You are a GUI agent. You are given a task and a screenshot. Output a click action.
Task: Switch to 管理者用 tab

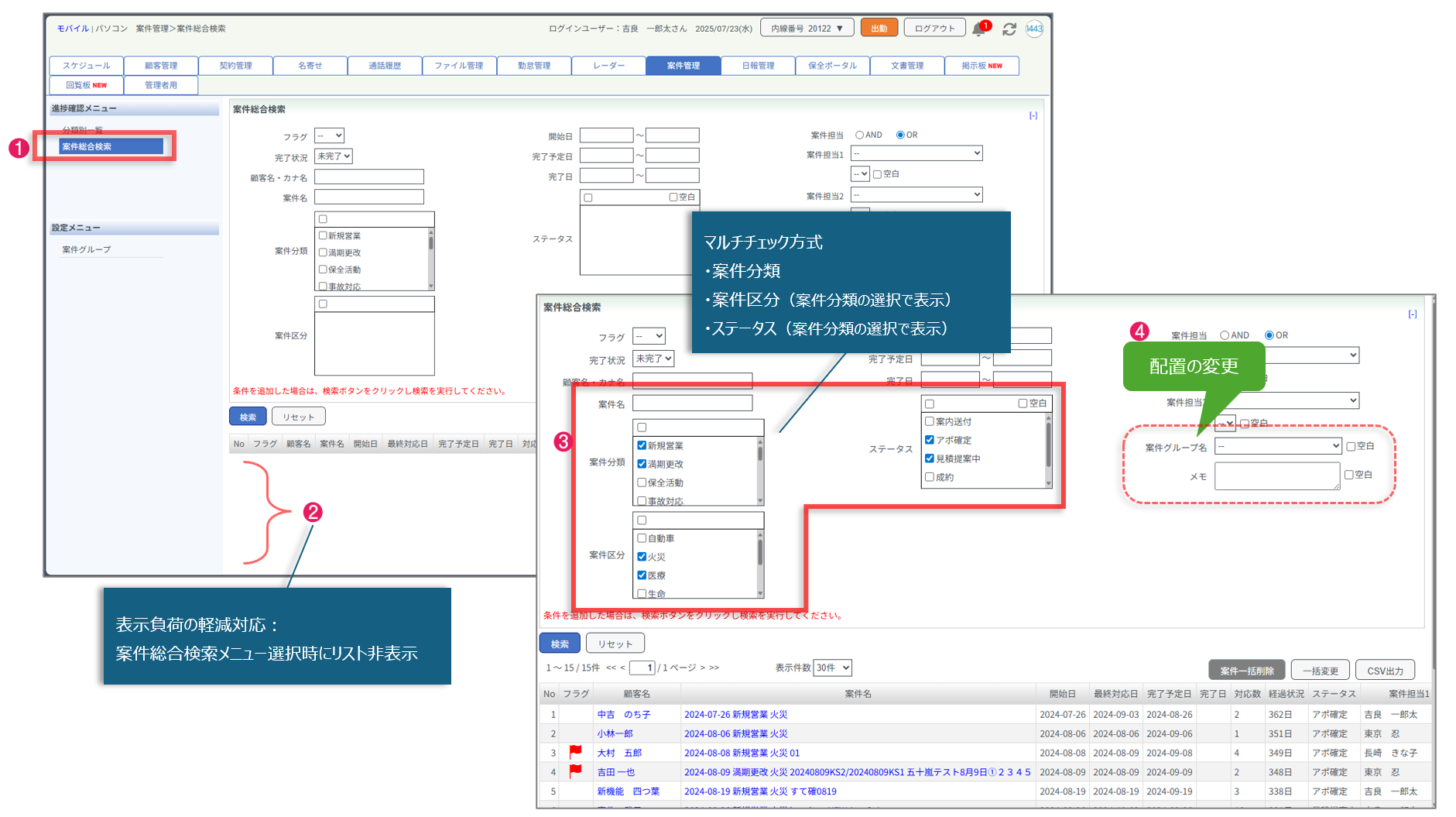tap(161, 85)
